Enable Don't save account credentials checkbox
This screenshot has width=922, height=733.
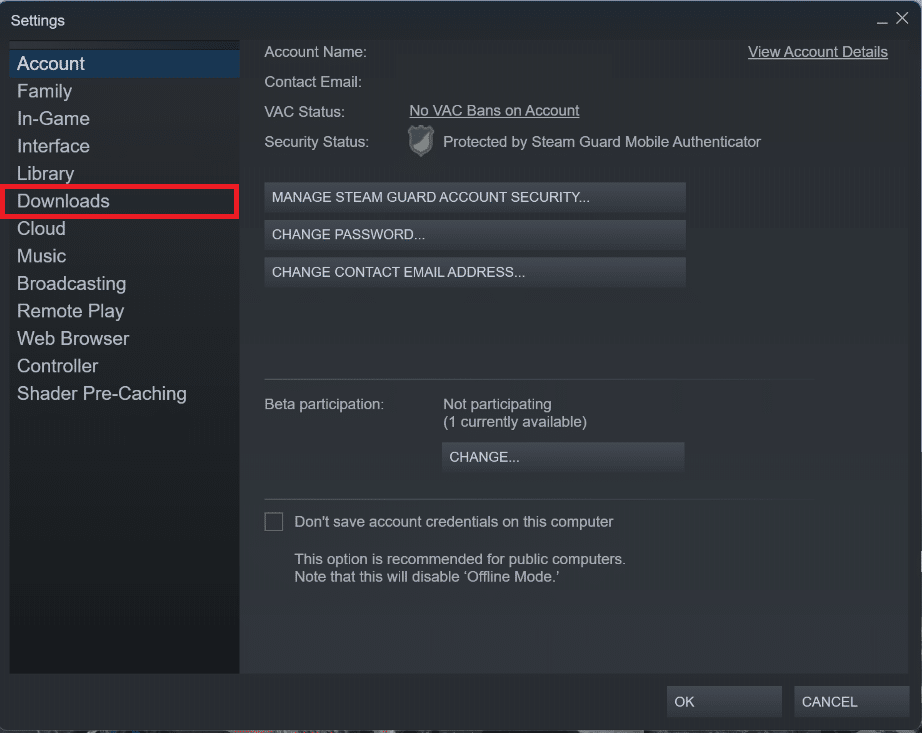(x=273, y=521)
